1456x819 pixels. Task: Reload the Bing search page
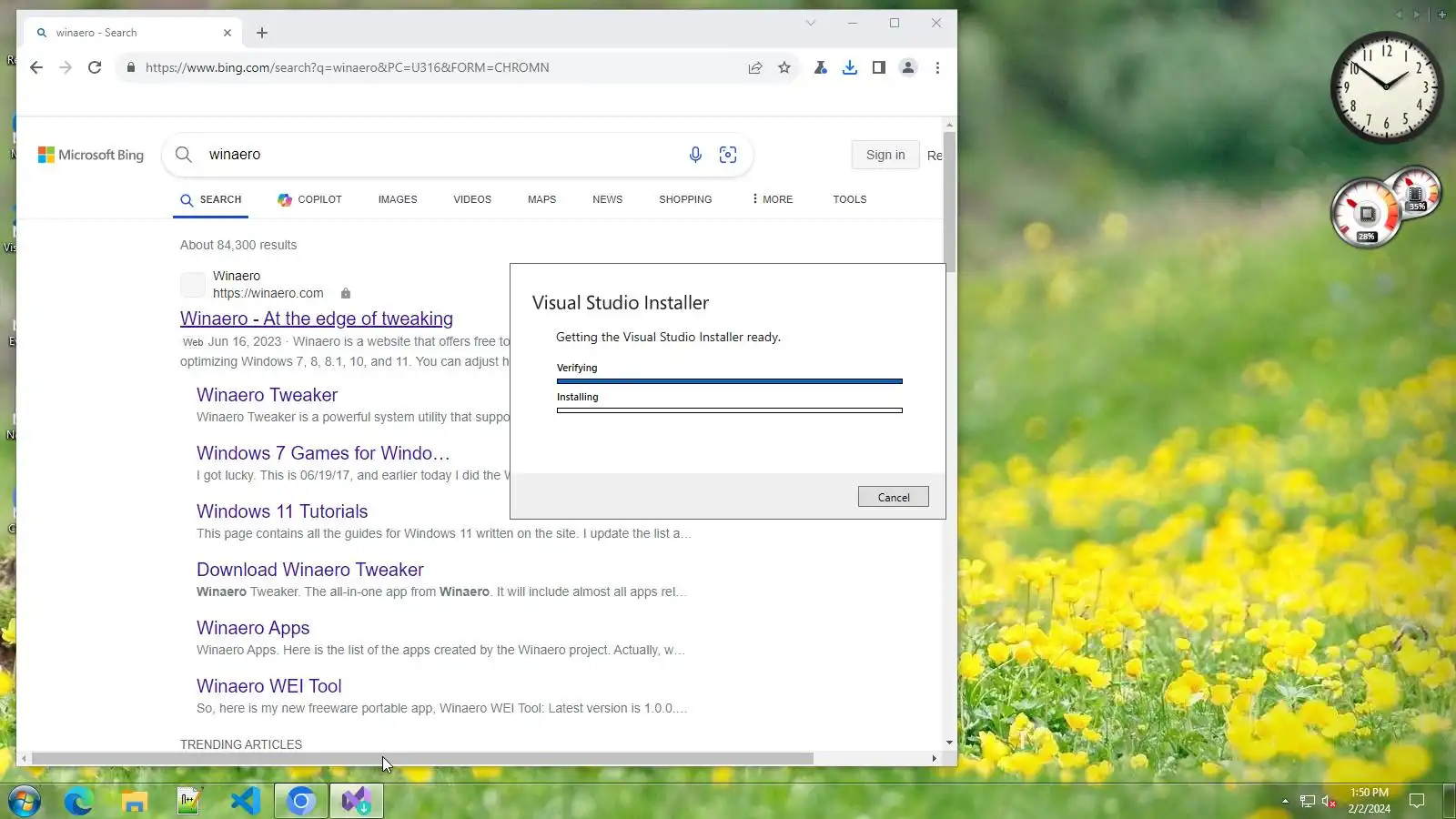pyautogui.click(x=95, y=67)
